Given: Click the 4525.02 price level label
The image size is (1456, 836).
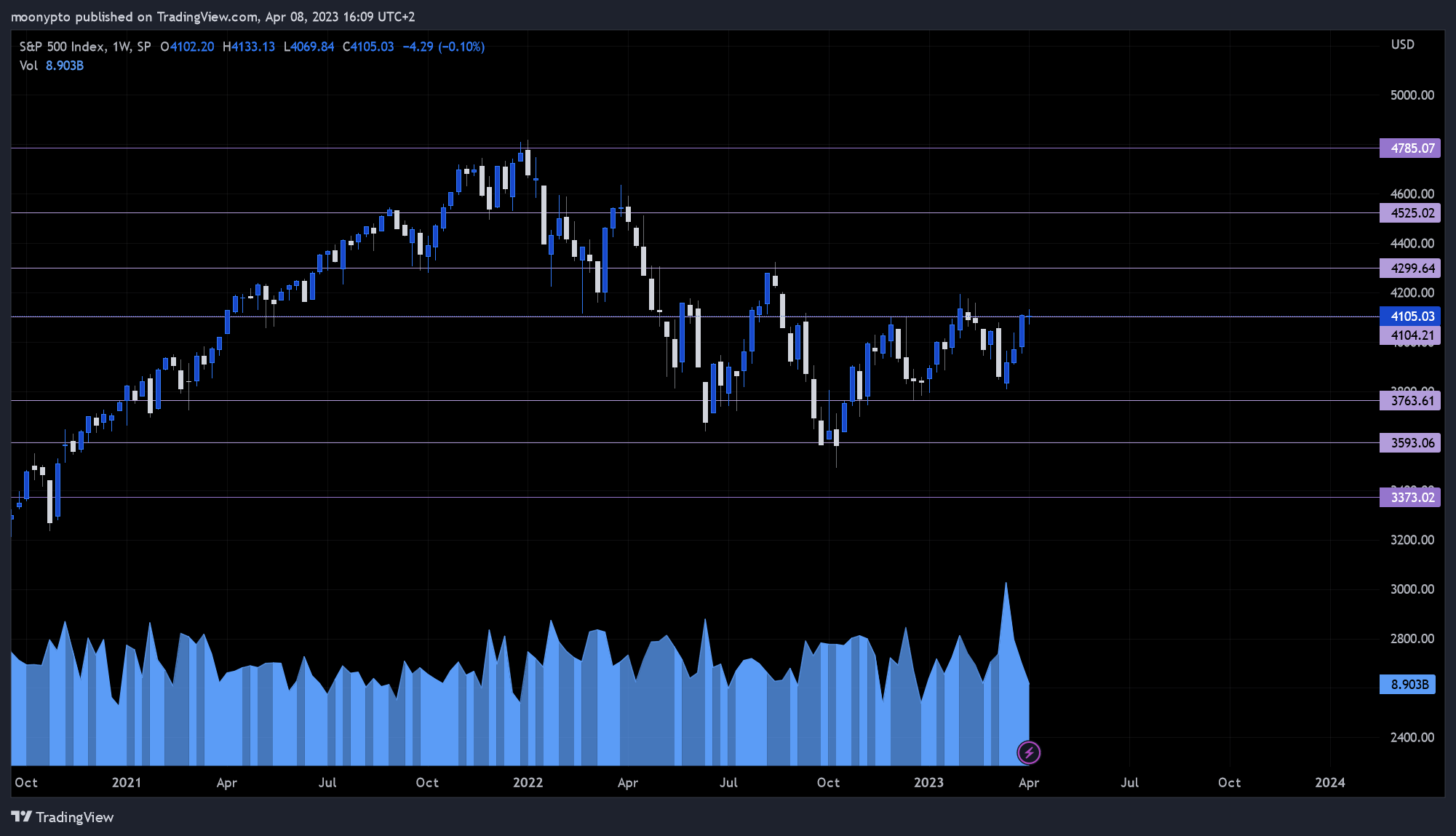Looking at the screenshot, I should pos(1410,213).
